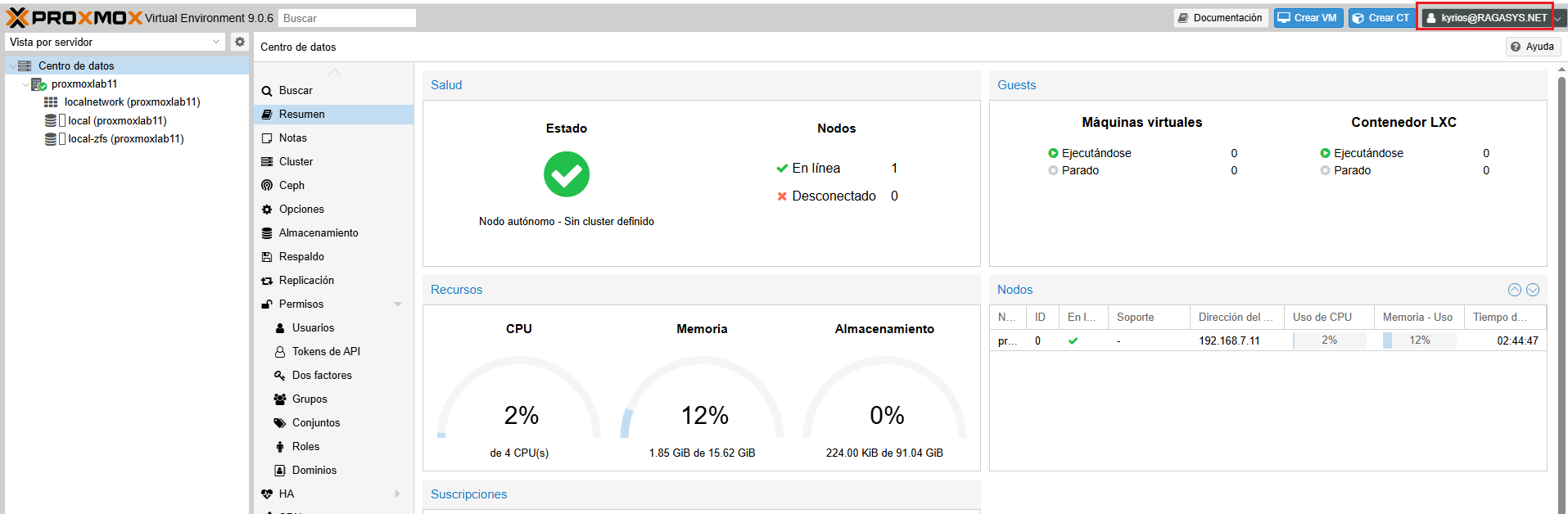1568x514 pixels.
Task: Collapse the Centro de datos tree node
Action: (11, 66)
